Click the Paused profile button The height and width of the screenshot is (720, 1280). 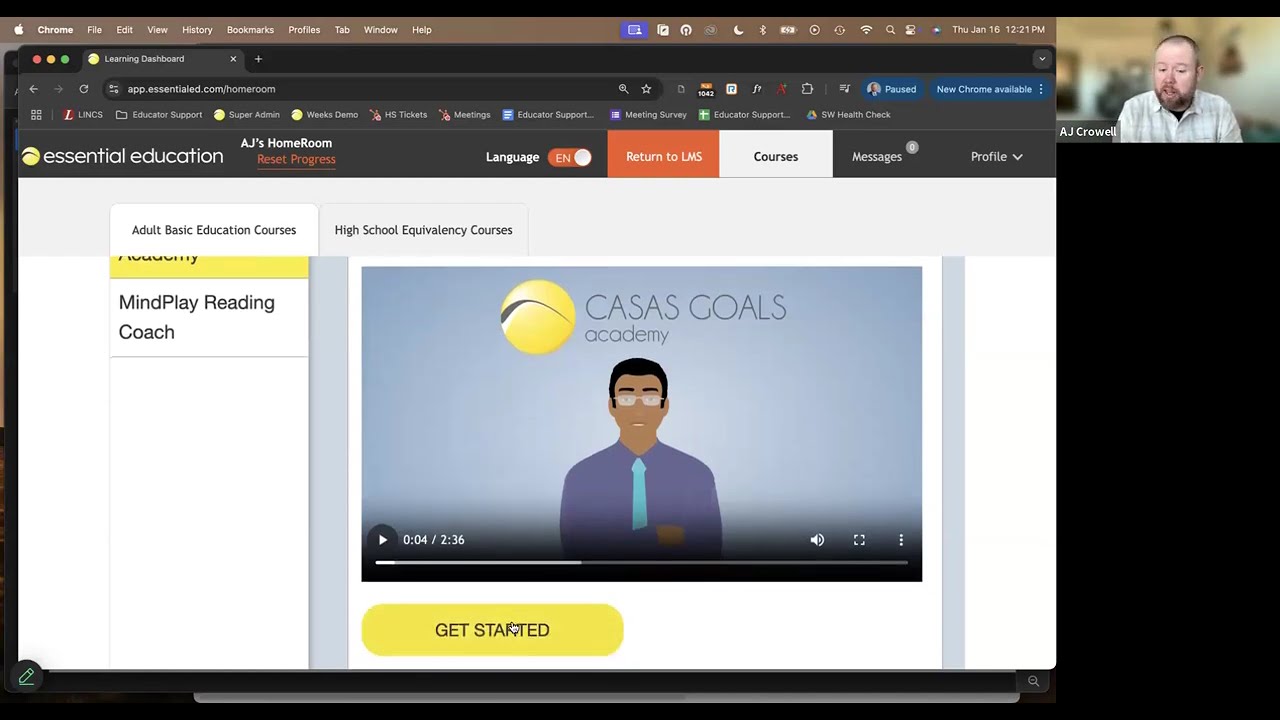click(x=891, y=89)
